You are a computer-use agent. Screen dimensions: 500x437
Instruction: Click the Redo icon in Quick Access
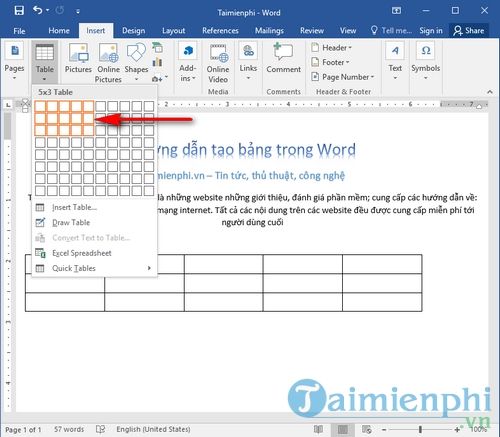[60, 10]
